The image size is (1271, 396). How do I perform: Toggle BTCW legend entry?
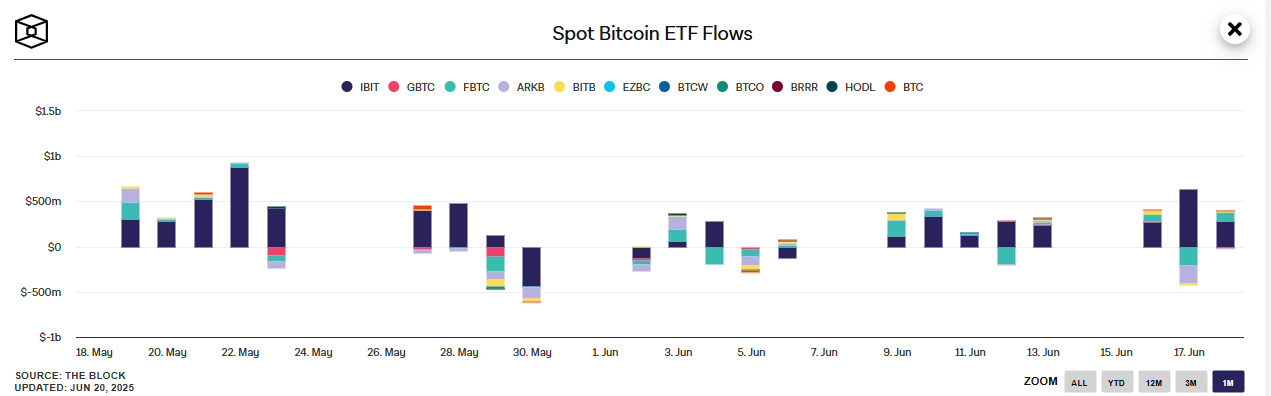click(684, 87)
